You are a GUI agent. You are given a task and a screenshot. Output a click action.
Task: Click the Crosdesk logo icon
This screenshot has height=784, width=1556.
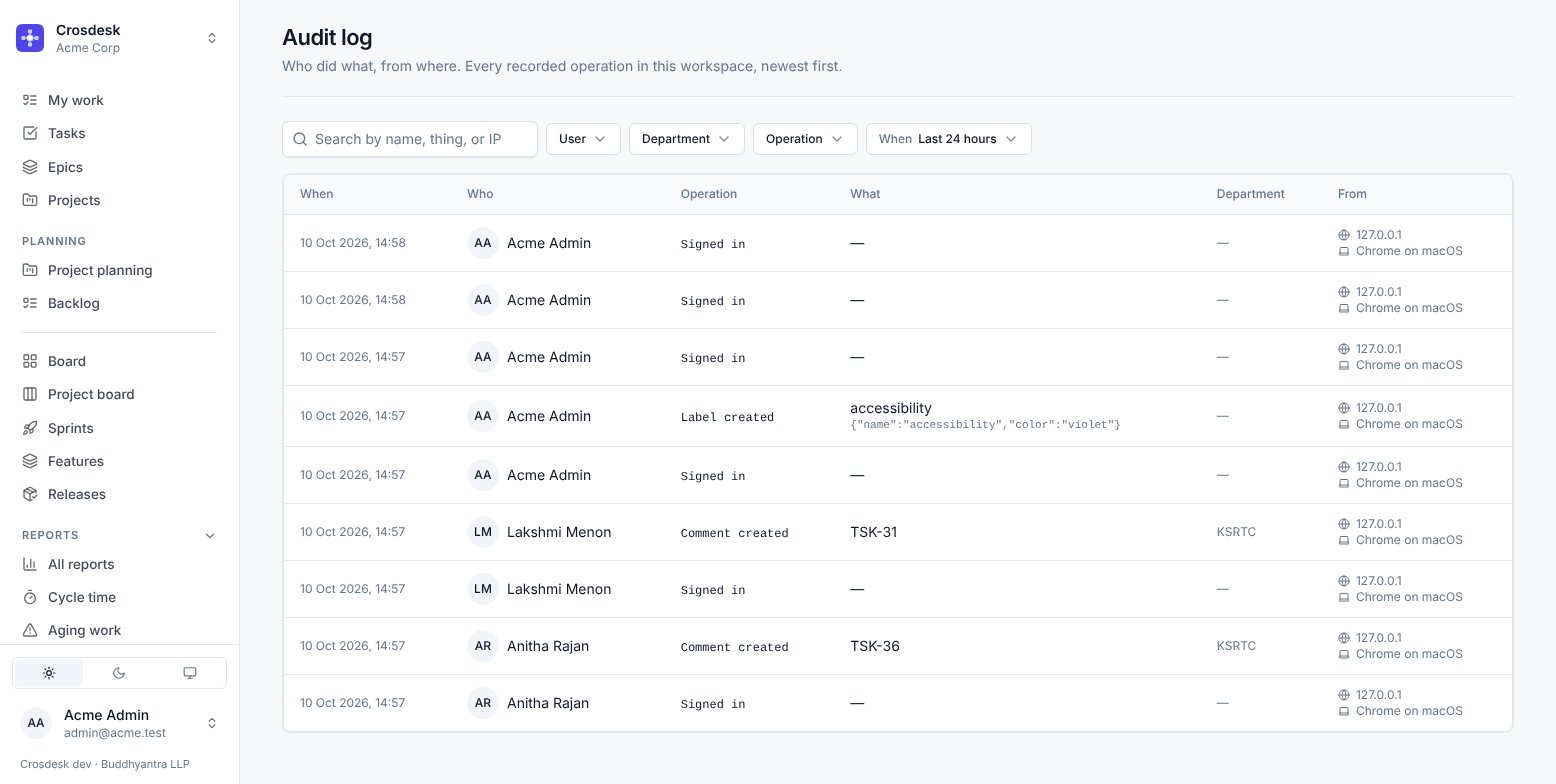30,38
